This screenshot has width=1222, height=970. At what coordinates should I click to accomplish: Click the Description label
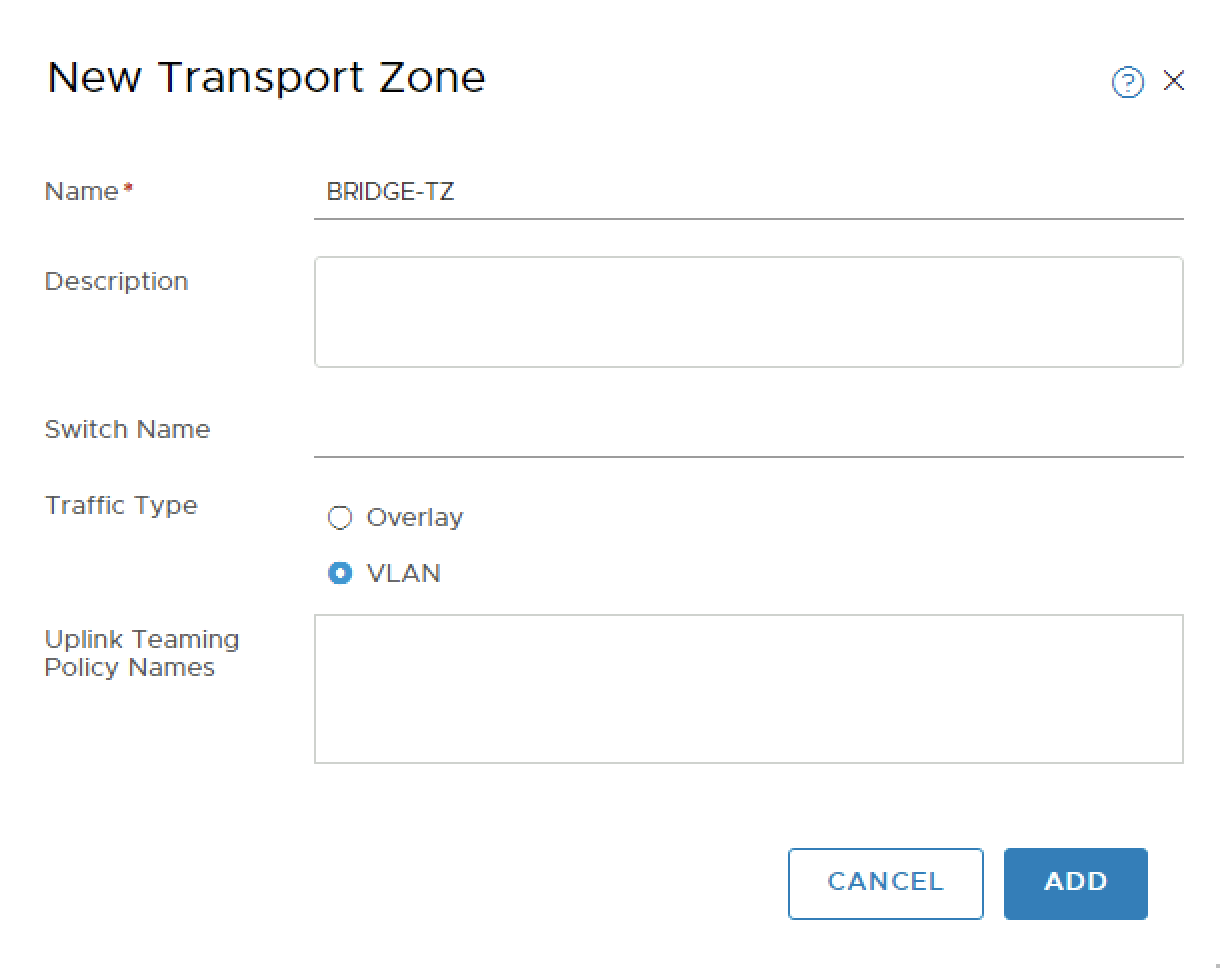(x=116, y=282)
